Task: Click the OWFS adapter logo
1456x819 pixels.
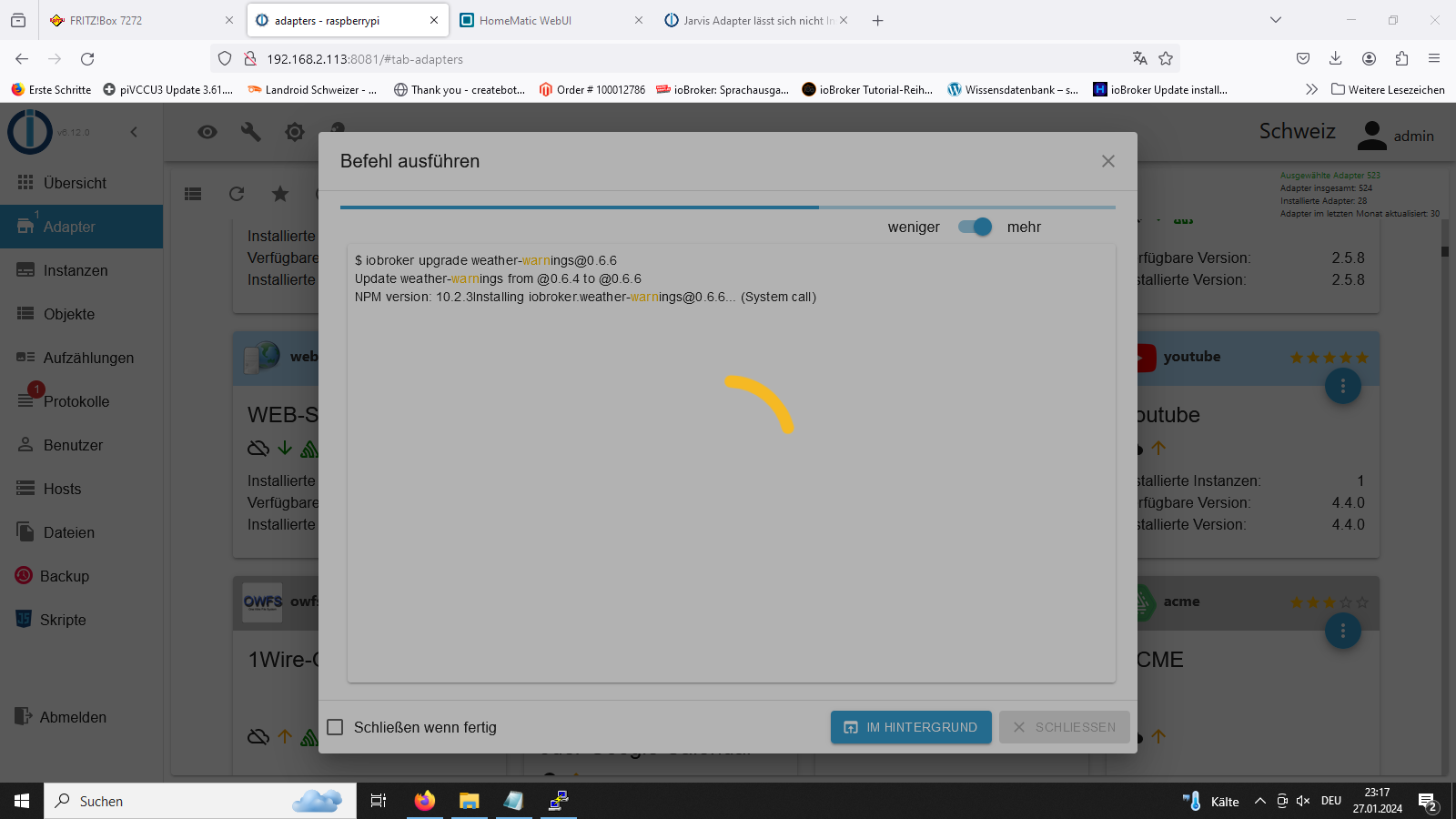Action: pyautogui.click(x=262, y=602)
